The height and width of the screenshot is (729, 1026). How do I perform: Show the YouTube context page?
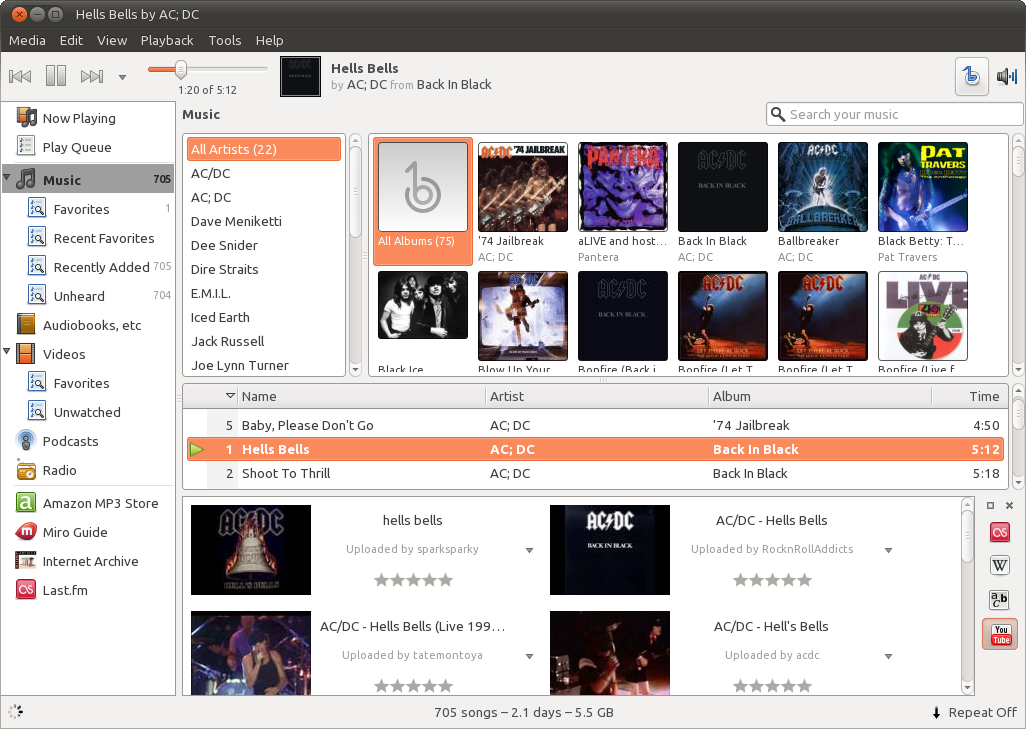click(x=1000, y=634)
